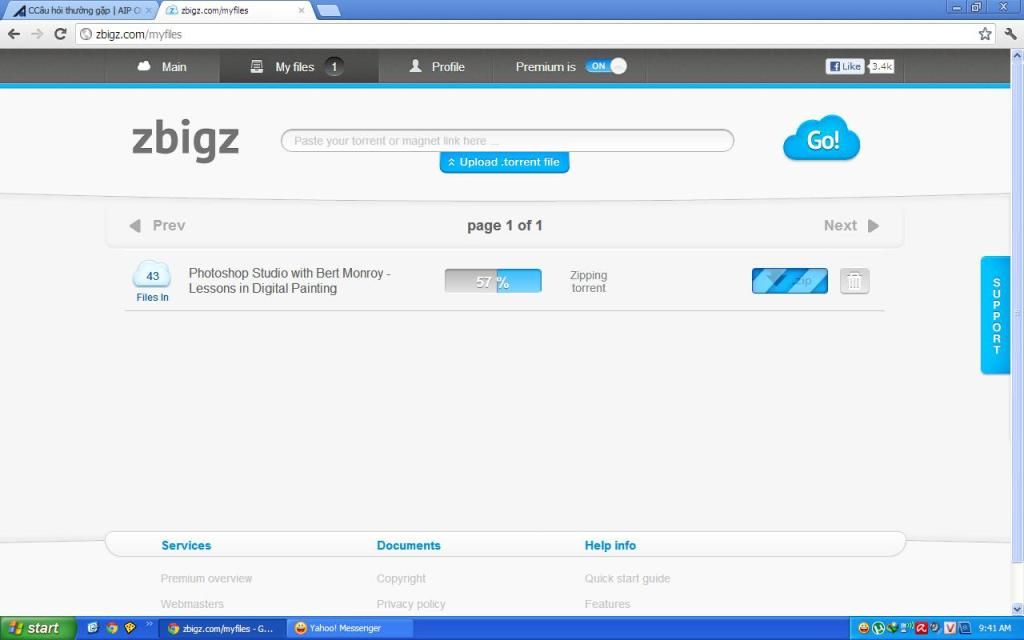
Task: Select the zbigz.com/myfiles browser tab
Action: click(x=236, y=10)
